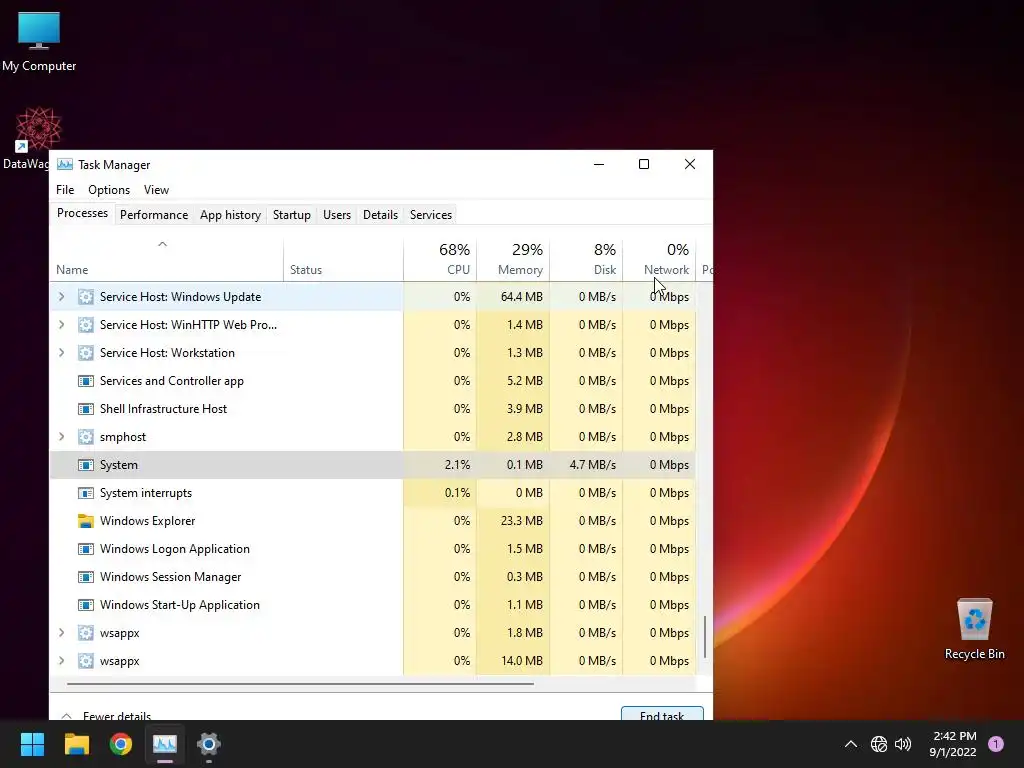Open the Options menu
This screenshot has height=768, width=1024.
(x=109, y=190)
